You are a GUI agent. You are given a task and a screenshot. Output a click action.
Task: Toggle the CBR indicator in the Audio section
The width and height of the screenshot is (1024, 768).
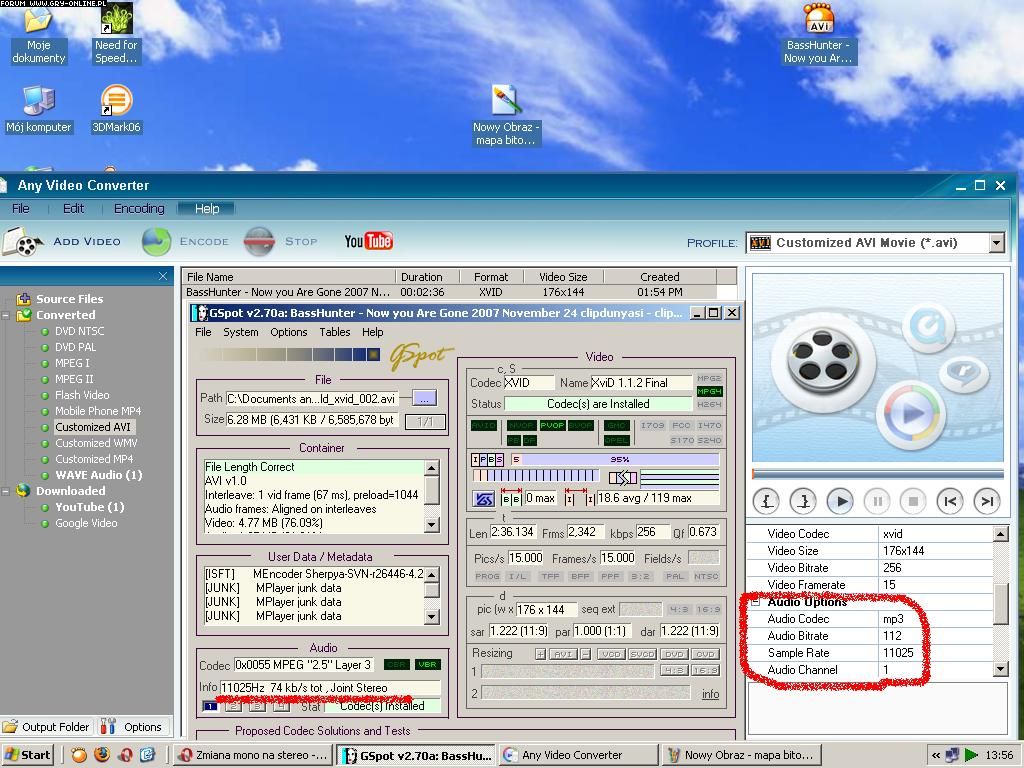pos(396,665)
